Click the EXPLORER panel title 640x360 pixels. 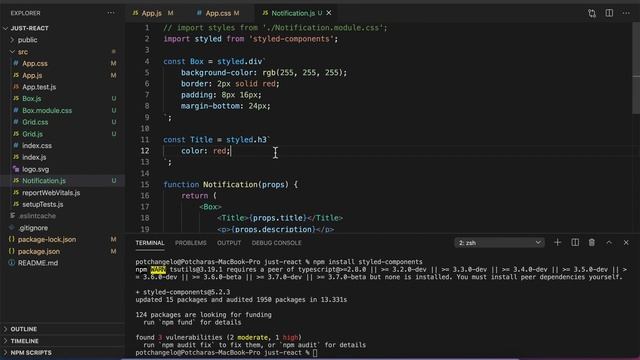[x=25, y=13]
